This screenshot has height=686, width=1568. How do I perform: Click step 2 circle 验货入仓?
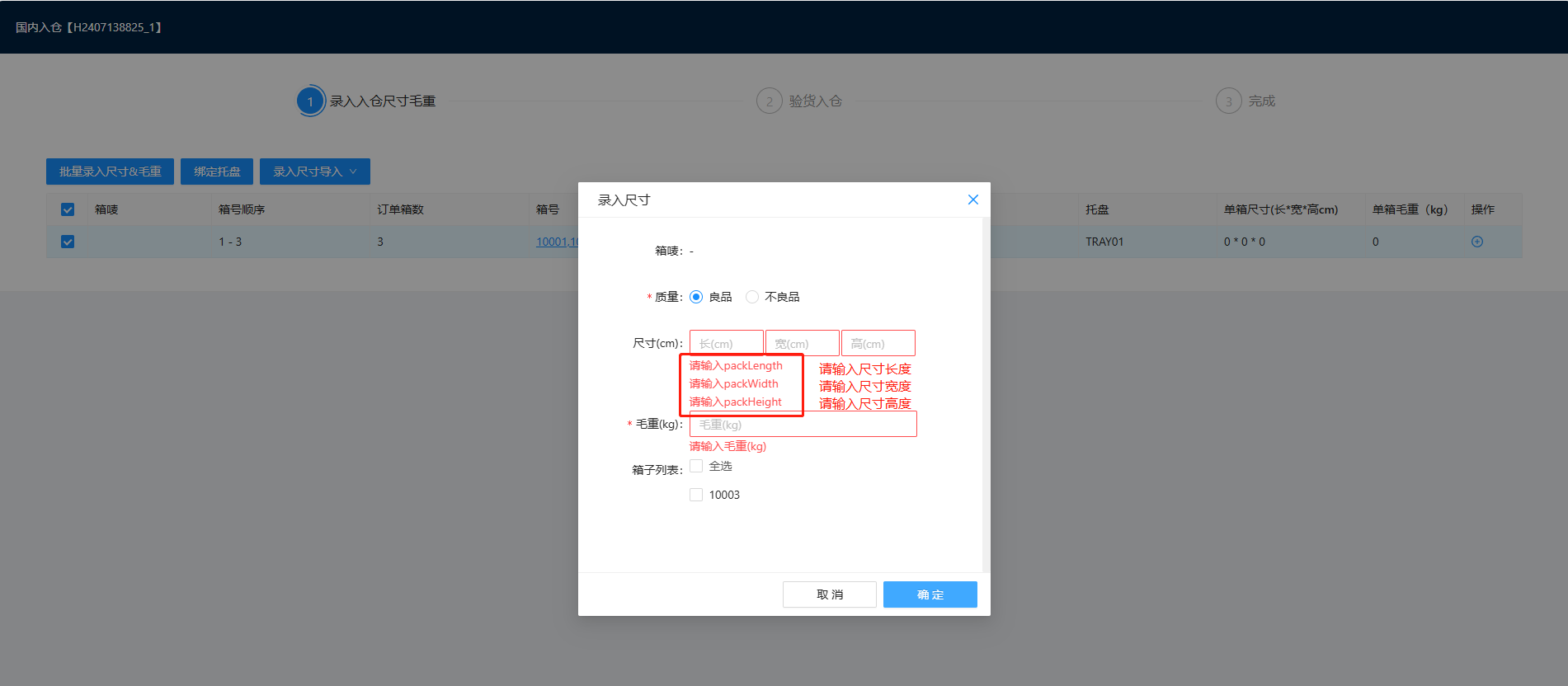click(769, 101)
